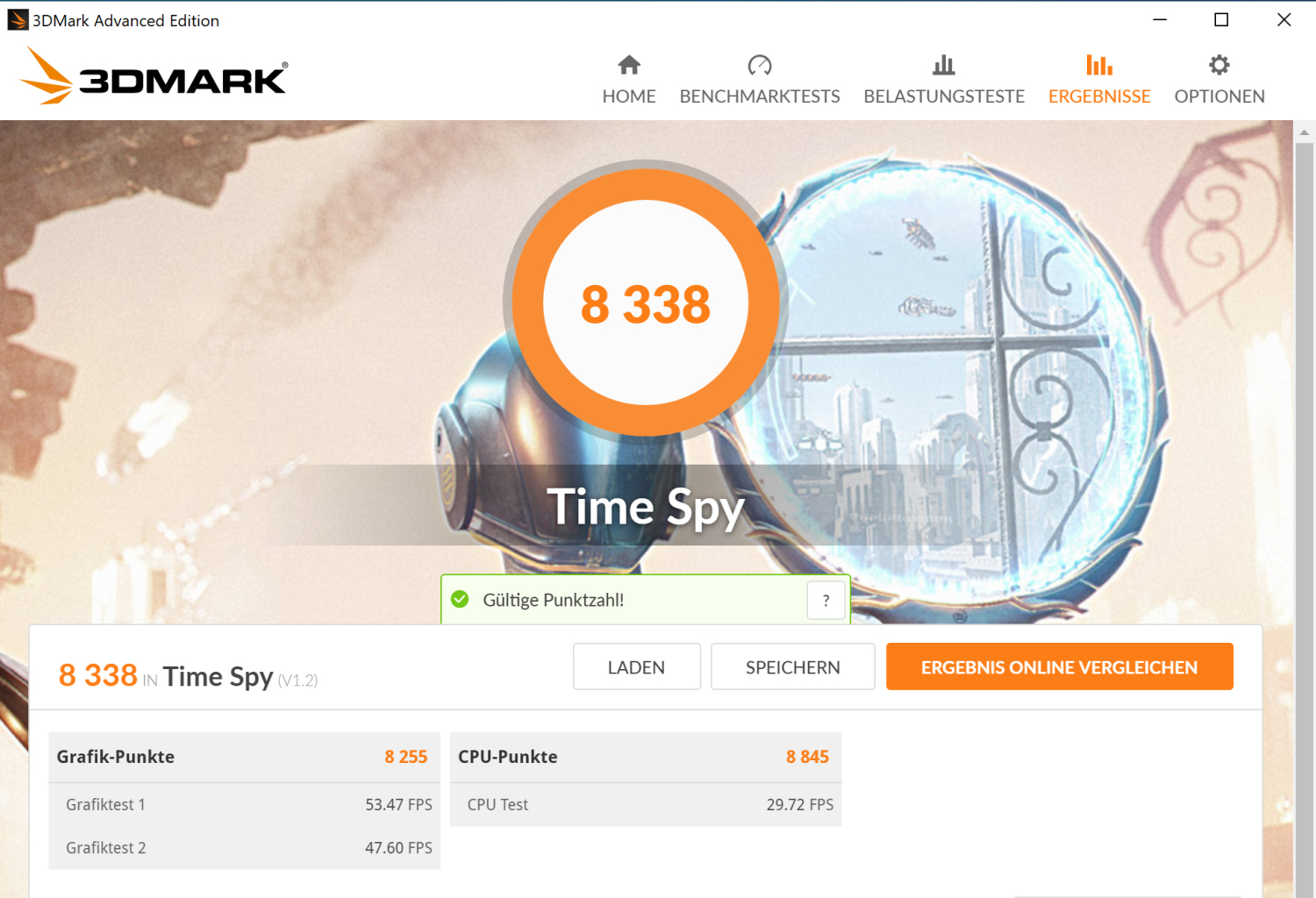Click the green valid score checkmark icon
1316x898 pixels.
pyautogui.click(x=460, y=600)
